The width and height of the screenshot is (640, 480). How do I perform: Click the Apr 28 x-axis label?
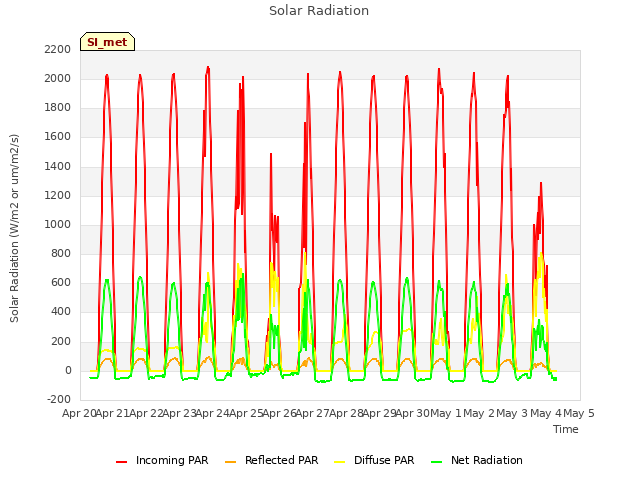(346, 413)
